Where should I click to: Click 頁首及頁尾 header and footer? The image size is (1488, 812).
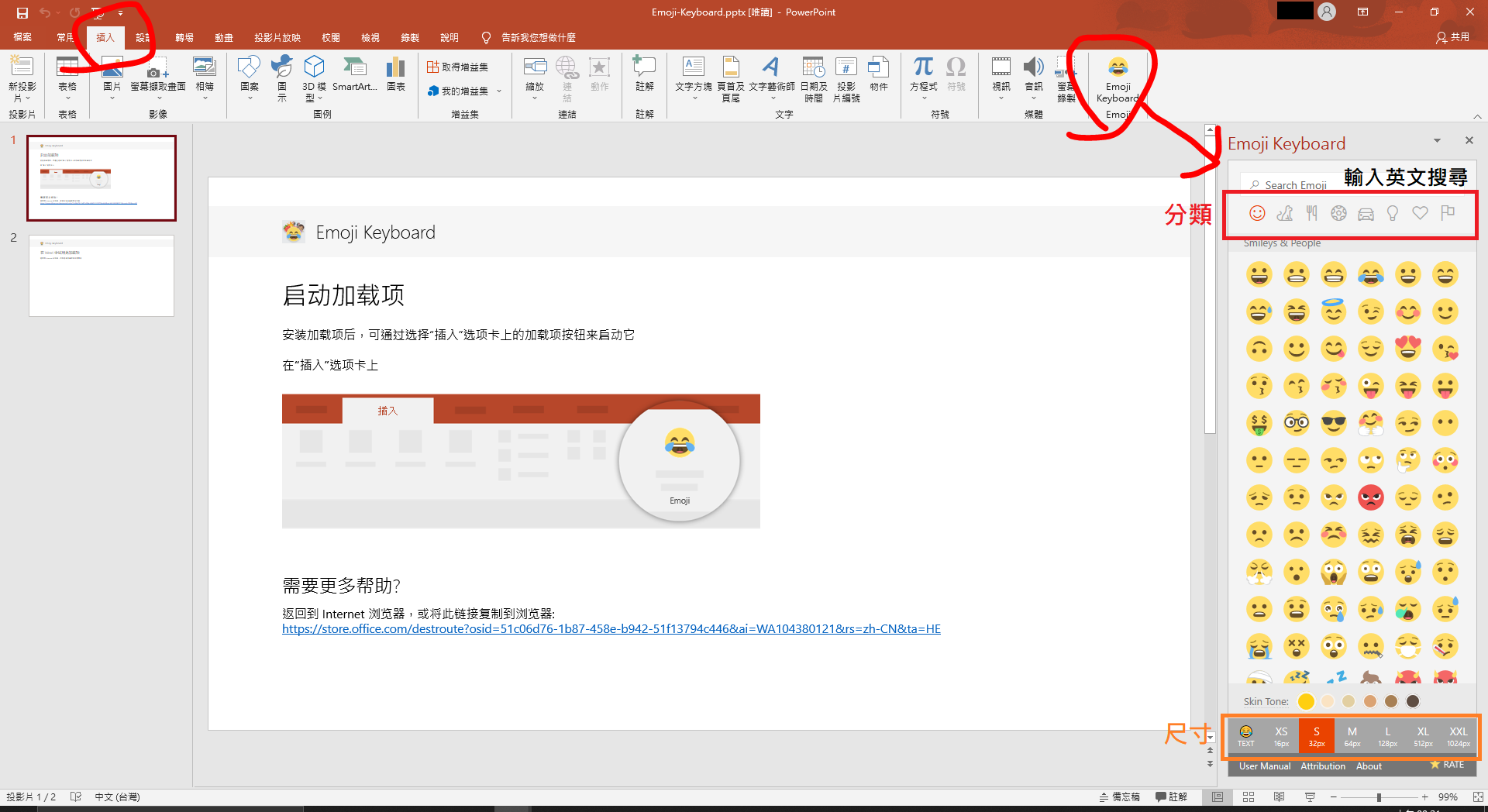point(731,79)
